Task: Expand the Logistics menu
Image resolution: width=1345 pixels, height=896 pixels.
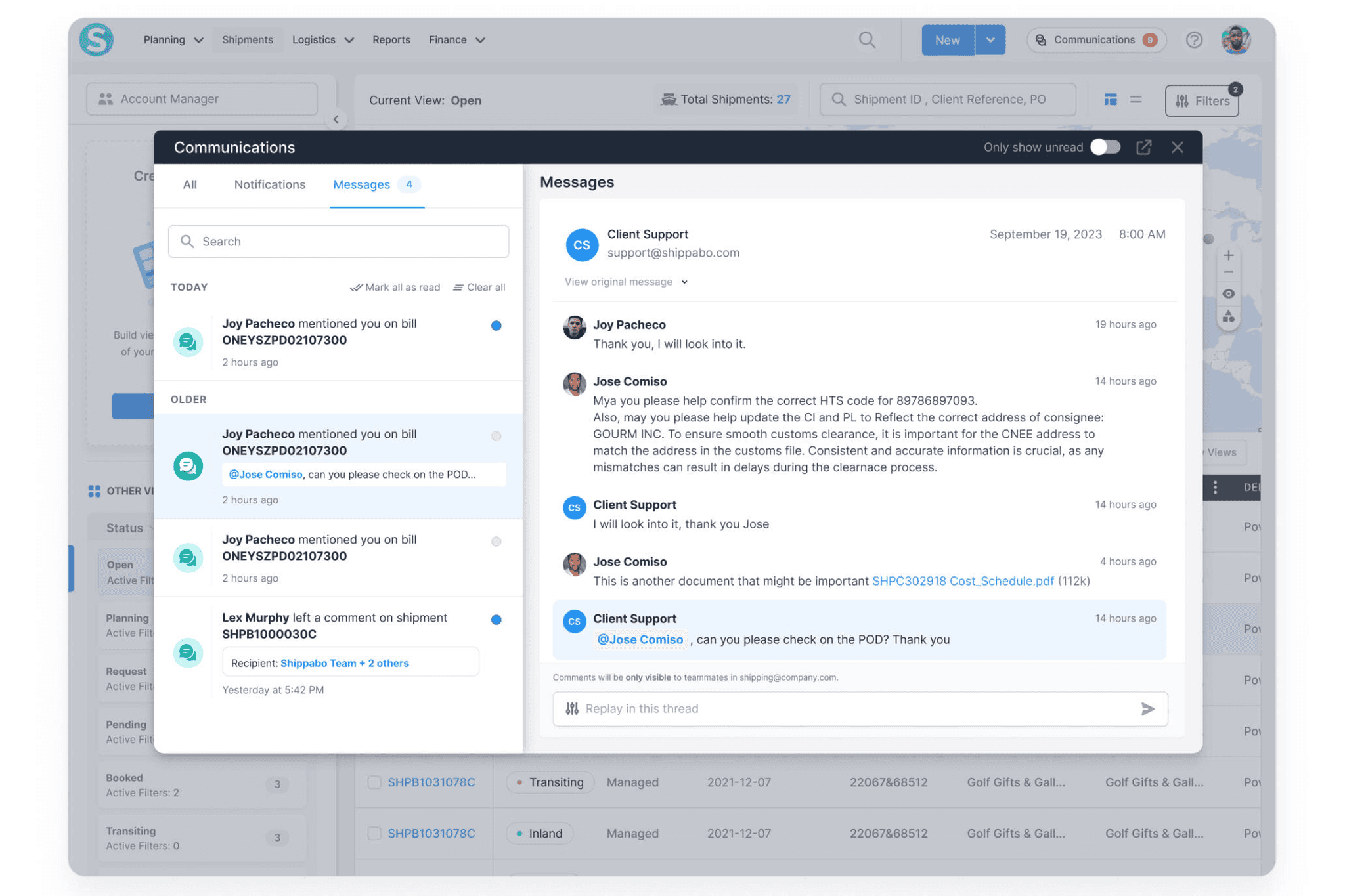Action: pos(322,40)
